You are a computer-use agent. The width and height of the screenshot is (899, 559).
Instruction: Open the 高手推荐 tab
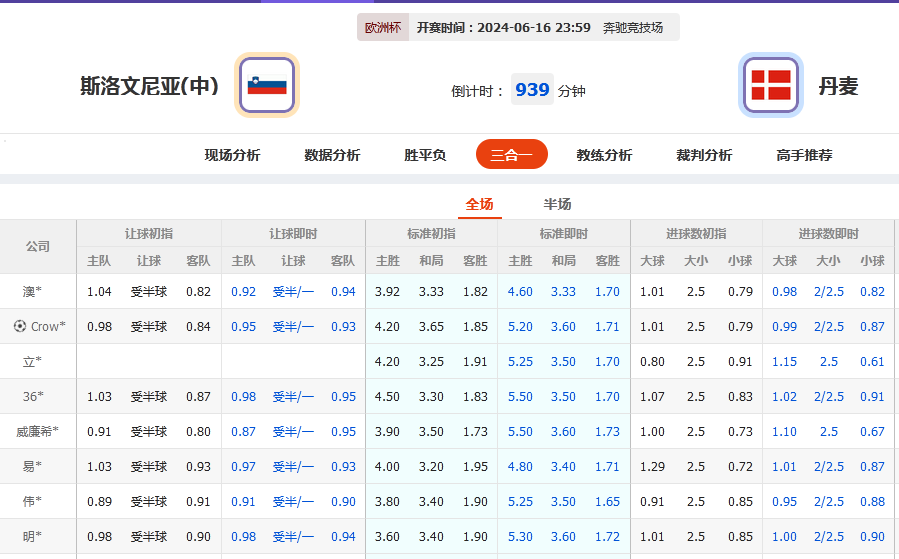[x=804, y=155]
